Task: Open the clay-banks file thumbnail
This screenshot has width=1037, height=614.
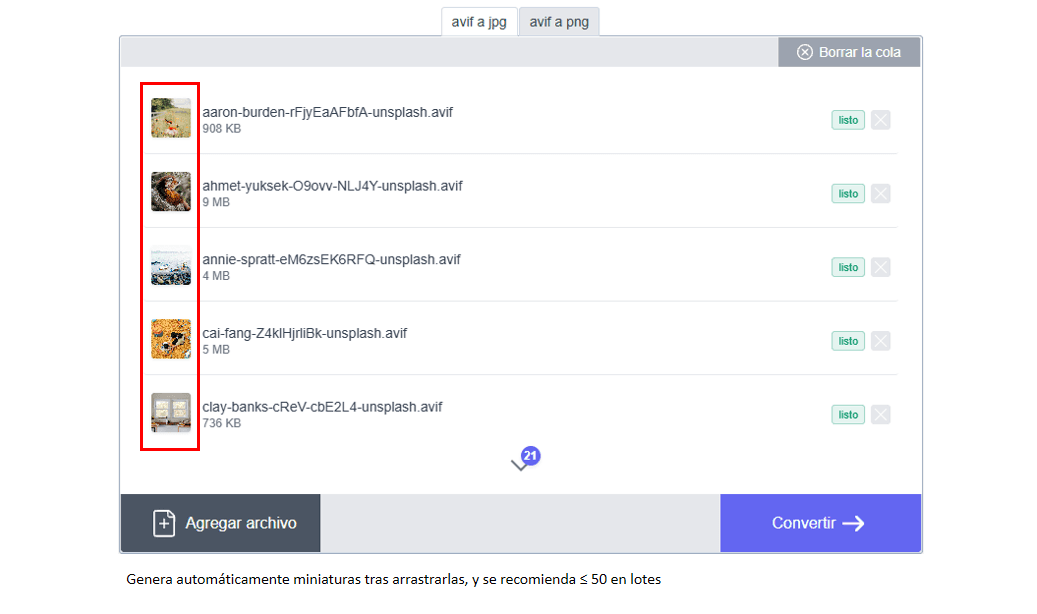Action: tap(170, 414)
